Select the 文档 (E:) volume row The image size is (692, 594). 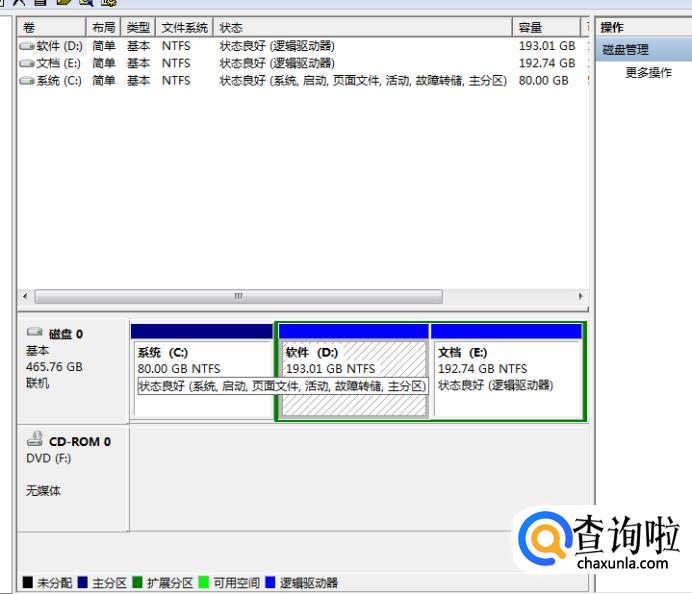click(303, 63)
